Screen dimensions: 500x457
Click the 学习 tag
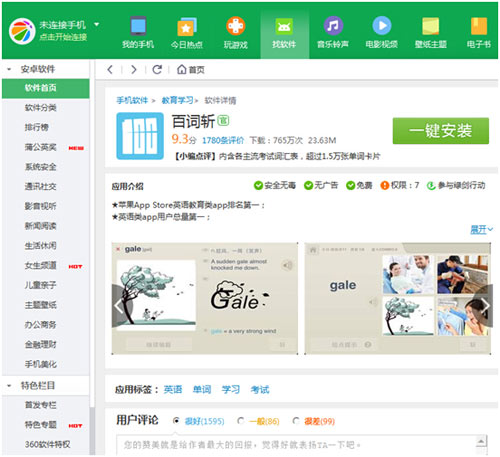pos(231,389)
